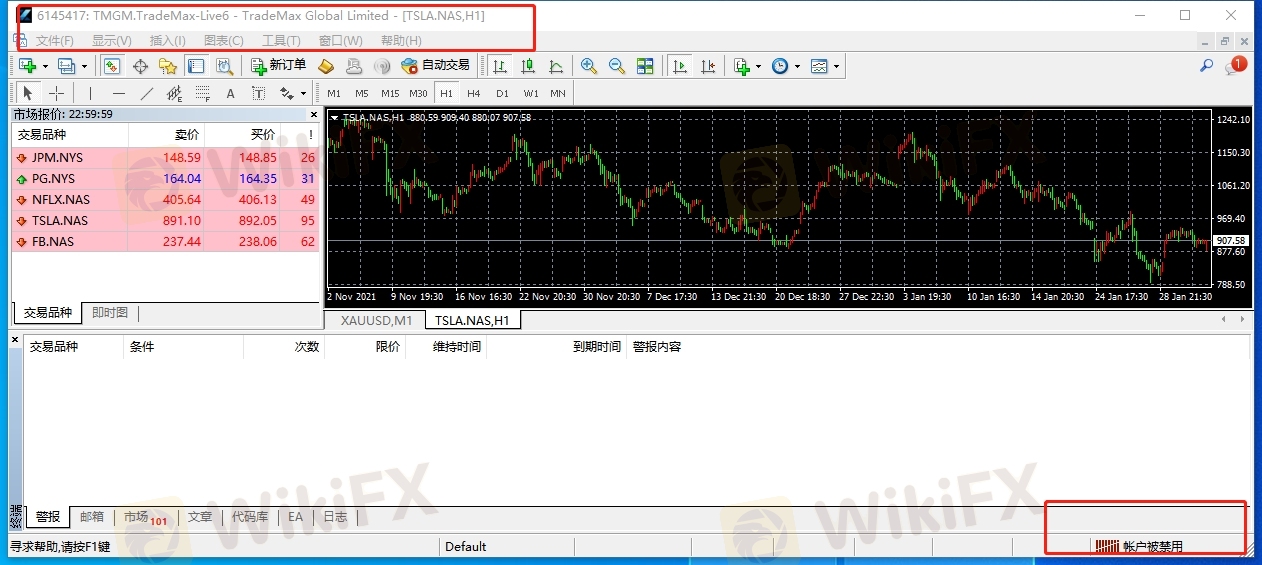Image resolution: width=1262 pixels, height=565 pixels.
Task: Launch MetaEditor with the yellow book icon
Action: pyautogui.click(x=326, y=66)
